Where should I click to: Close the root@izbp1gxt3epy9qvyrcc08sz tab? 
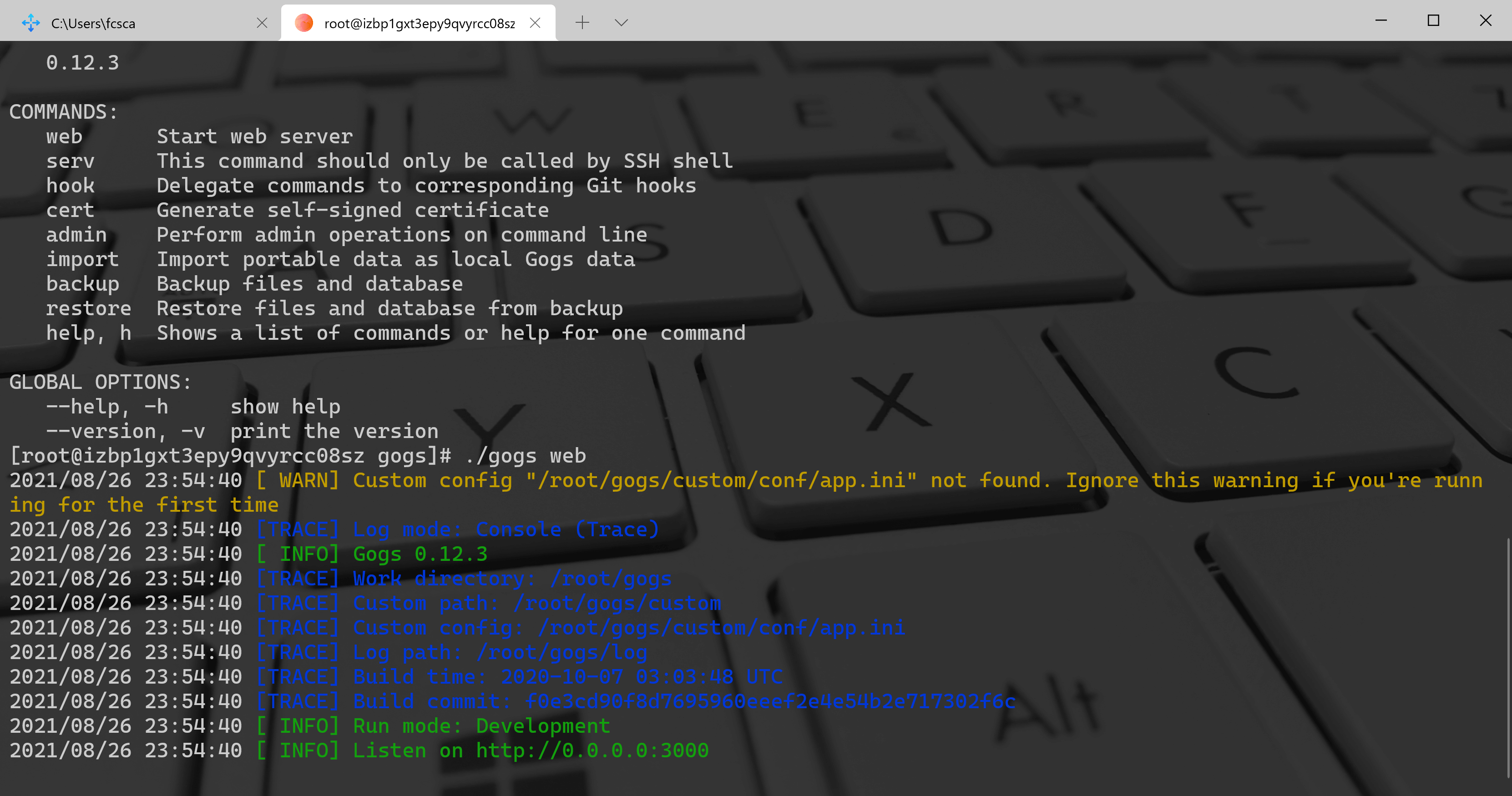click(x=535, y=23)
